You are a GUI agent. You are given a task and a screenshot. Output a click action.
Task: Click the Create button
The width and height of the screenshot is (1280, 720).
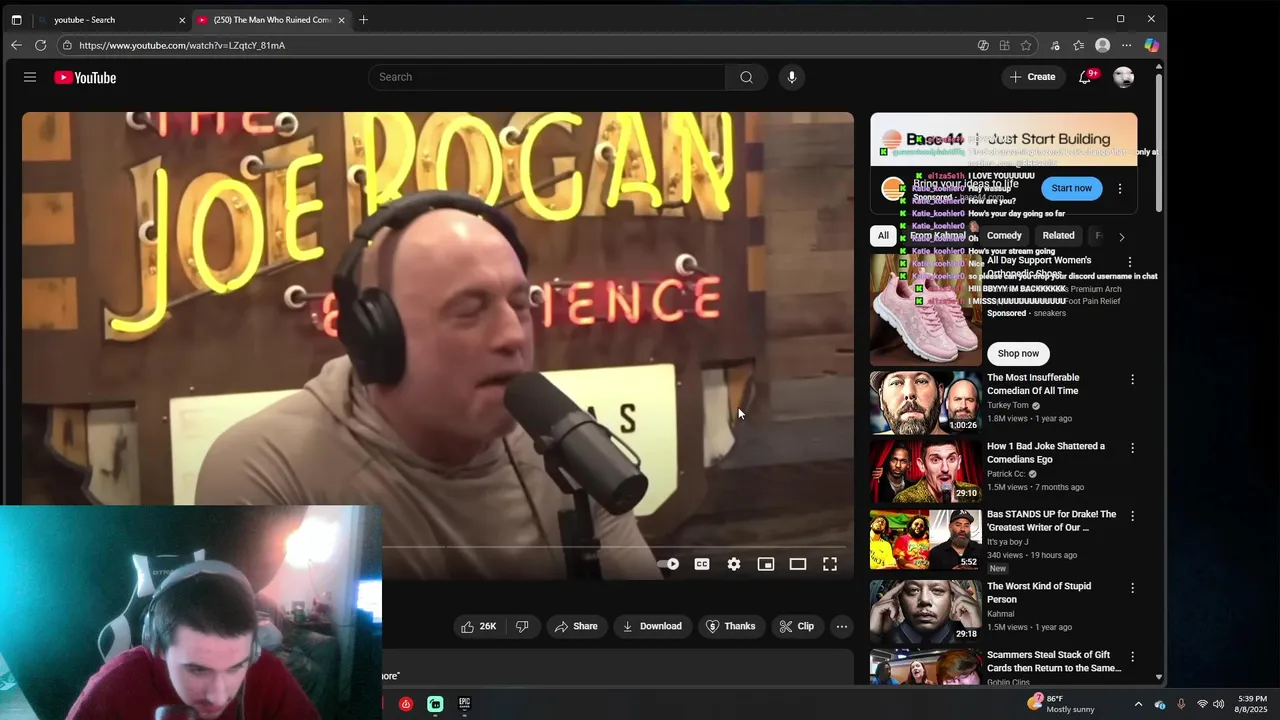click(1032, 77)
